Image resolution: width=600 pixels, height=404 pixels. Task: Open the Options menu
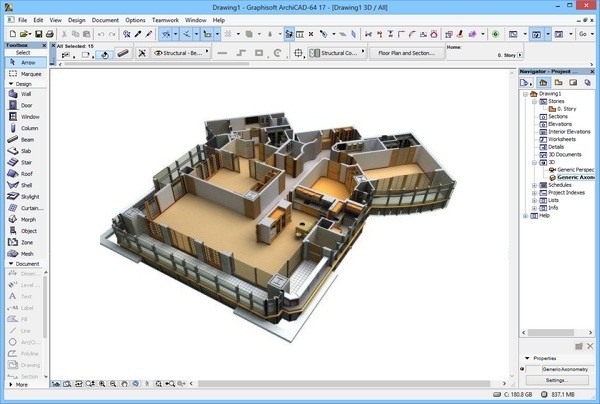pyautogui.click(x=135, y=20)
